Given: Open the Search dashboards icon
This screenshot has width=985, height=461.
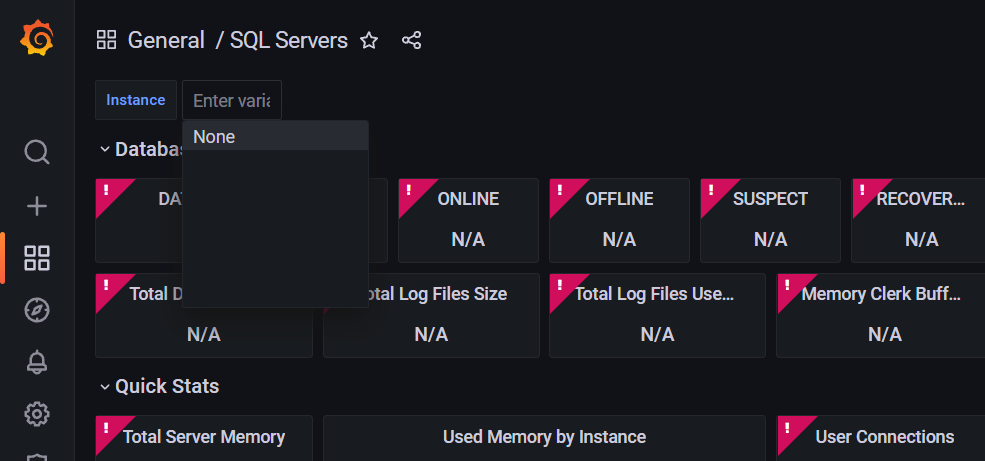Looking at the screenshot, I should (37, 152).
